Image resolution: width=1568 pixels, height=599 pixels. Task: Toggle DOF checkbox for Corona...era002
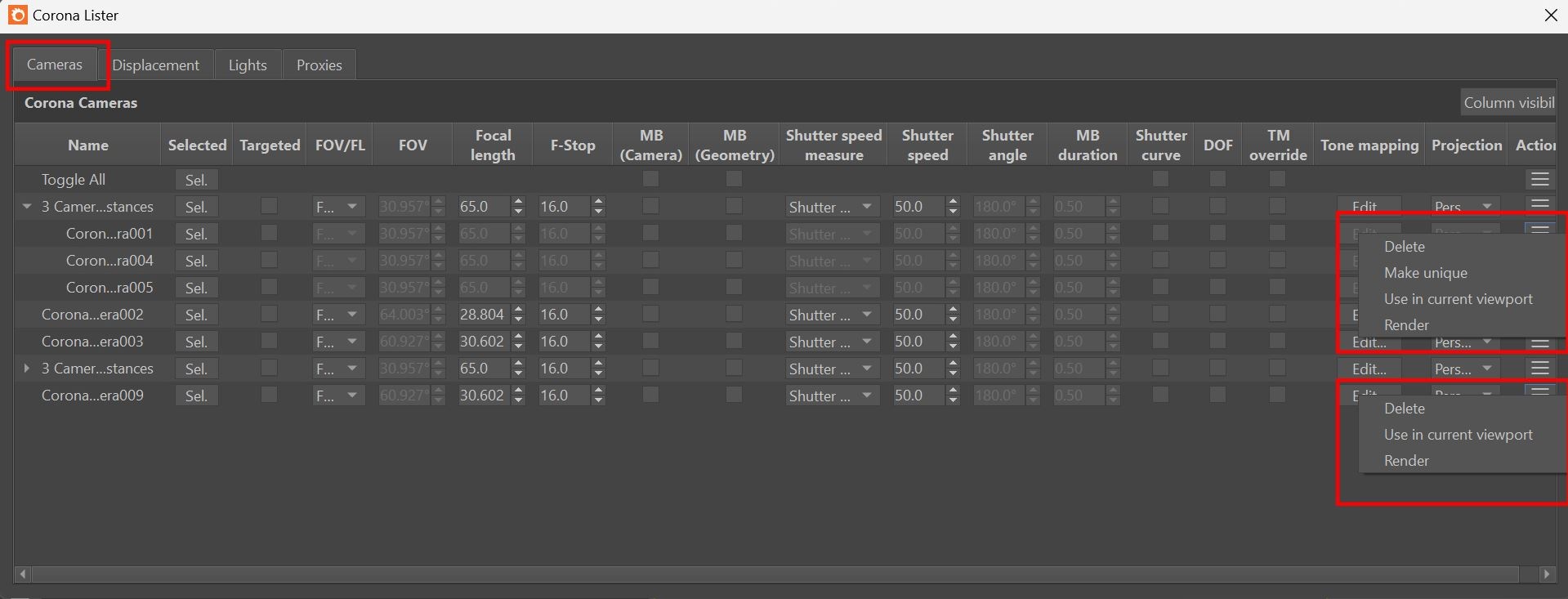click(x=1217, y=314)
